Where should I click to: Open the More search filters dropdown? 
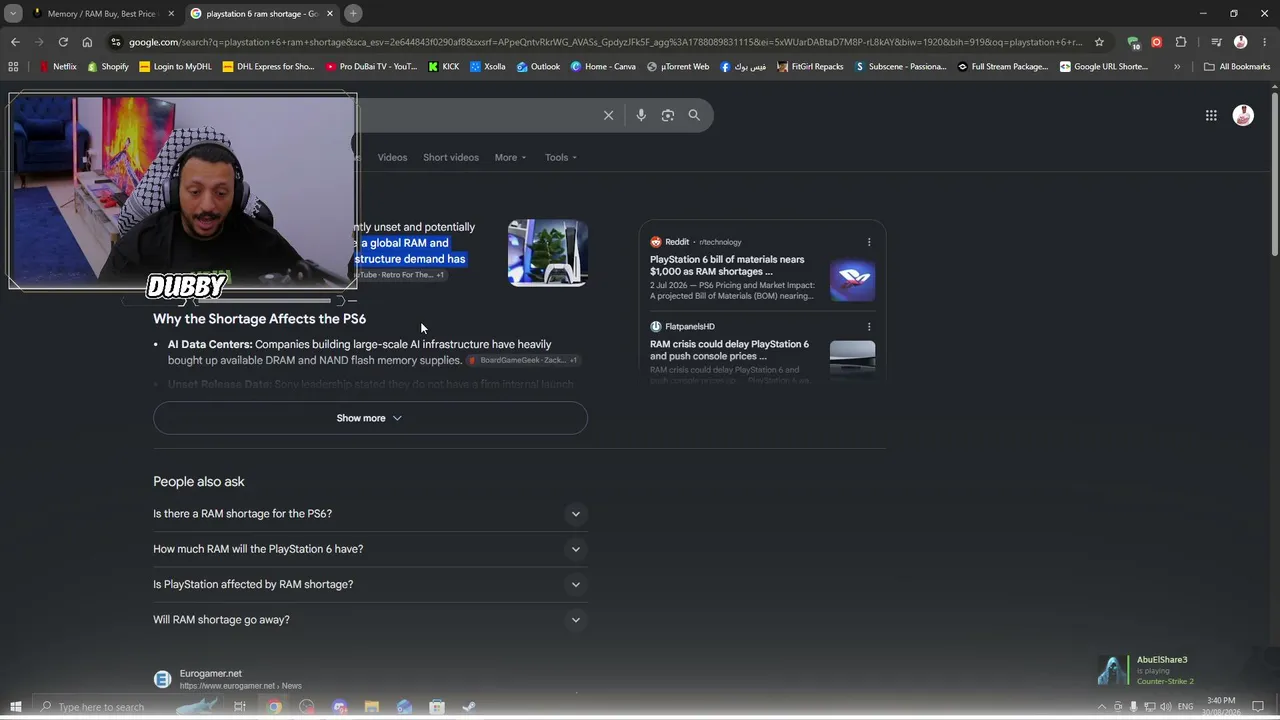coord(510,157)
